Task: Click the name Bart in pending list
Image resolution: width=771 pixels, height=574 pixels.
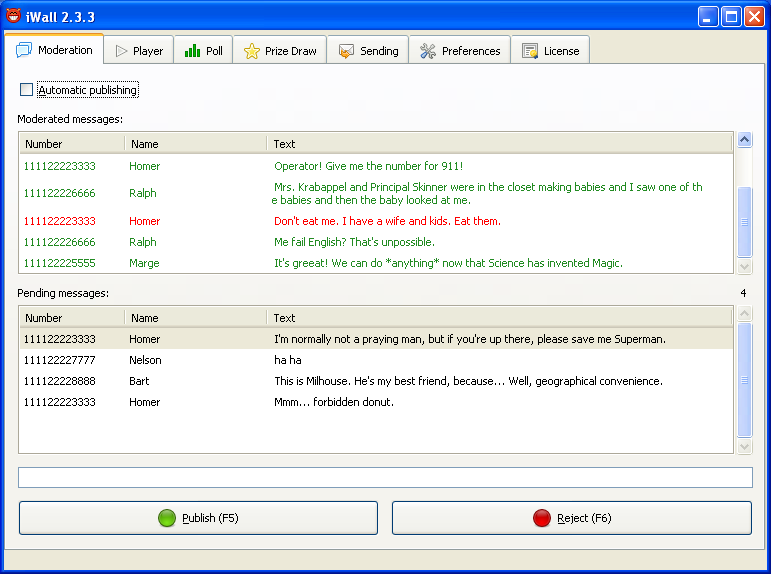Action: (x=139, y=381)
